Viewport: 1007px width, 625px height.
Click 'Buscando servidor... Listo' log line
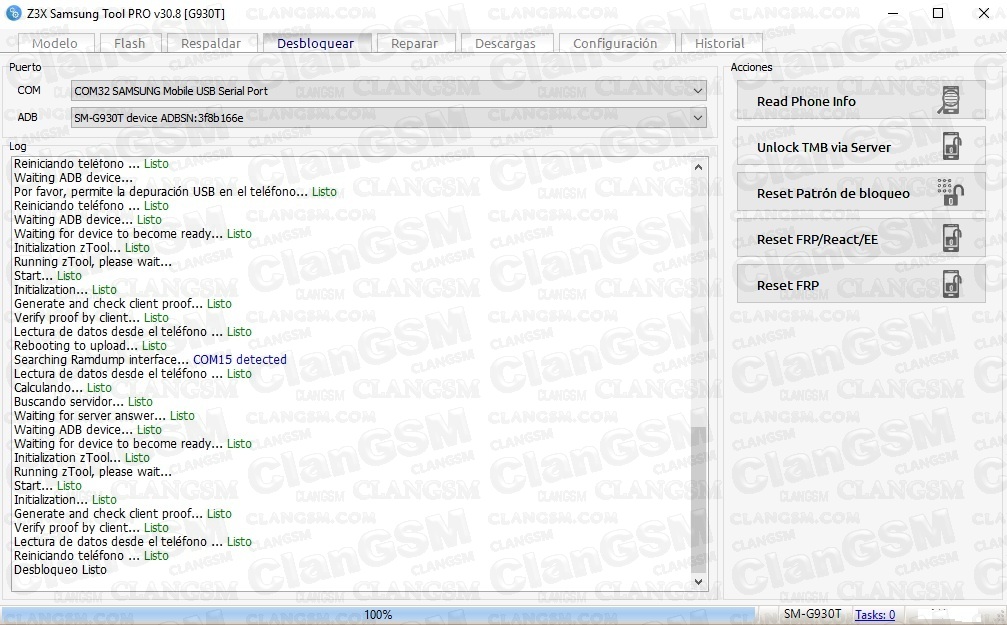click(83, 401)
